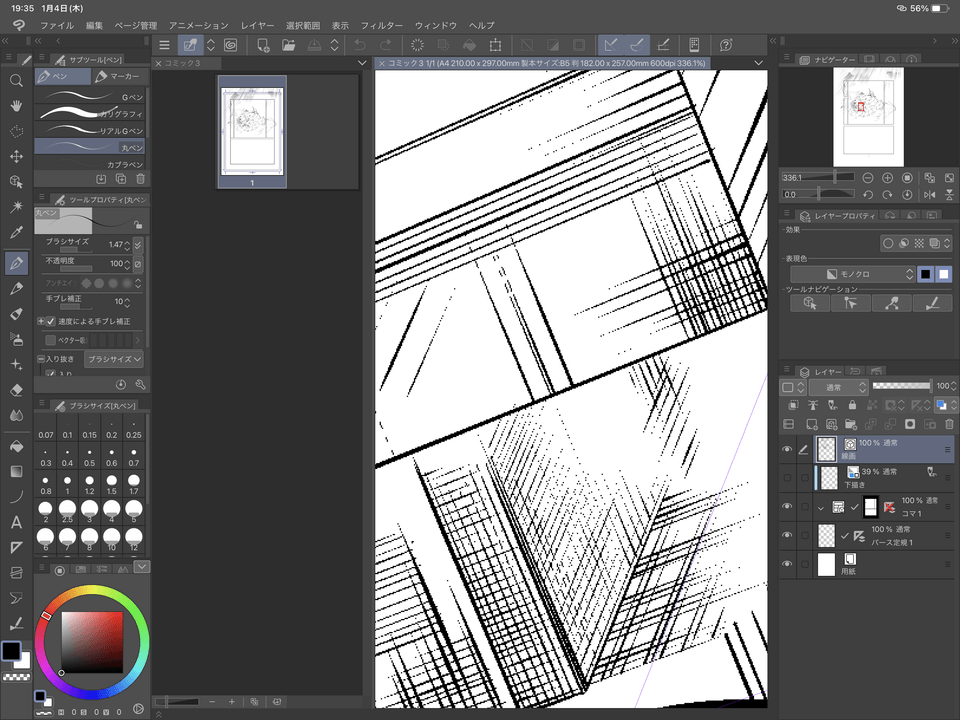Uncheck 速度による手ブレ補正 checkbox
This screenshot has height=720, width=960.
pyautogui.click(x=41, y=321)
